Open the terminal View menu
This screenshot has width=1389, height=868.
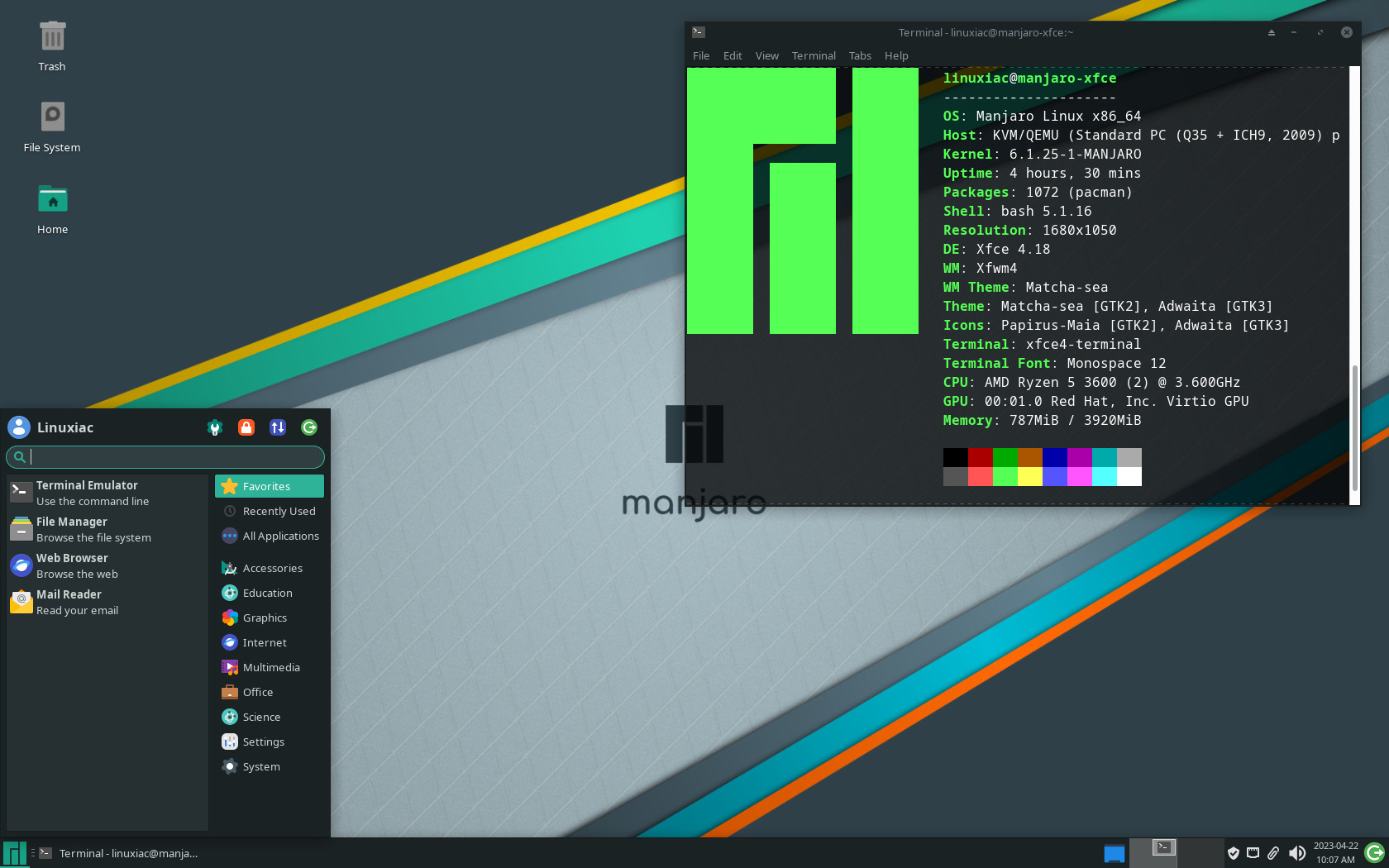click(x=767, y=55)
